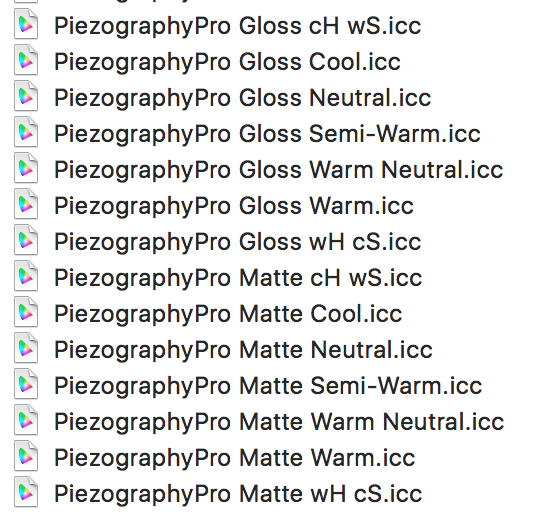Click the icon beside Gloss Cool.icc
This screenshot has width=538, height=516.
pos(26,60)
